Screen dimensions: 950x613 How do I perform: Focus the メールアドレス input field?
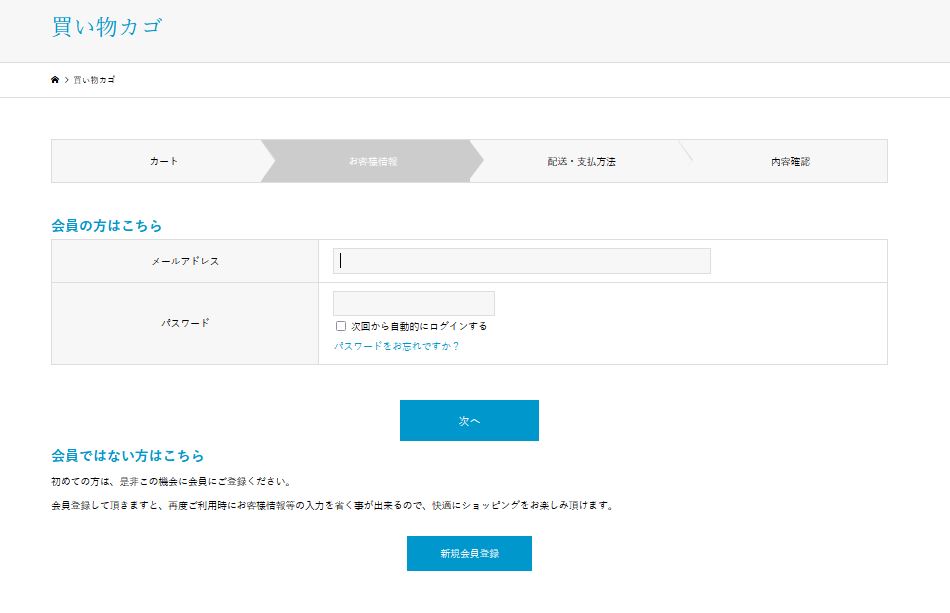[522, 261]
